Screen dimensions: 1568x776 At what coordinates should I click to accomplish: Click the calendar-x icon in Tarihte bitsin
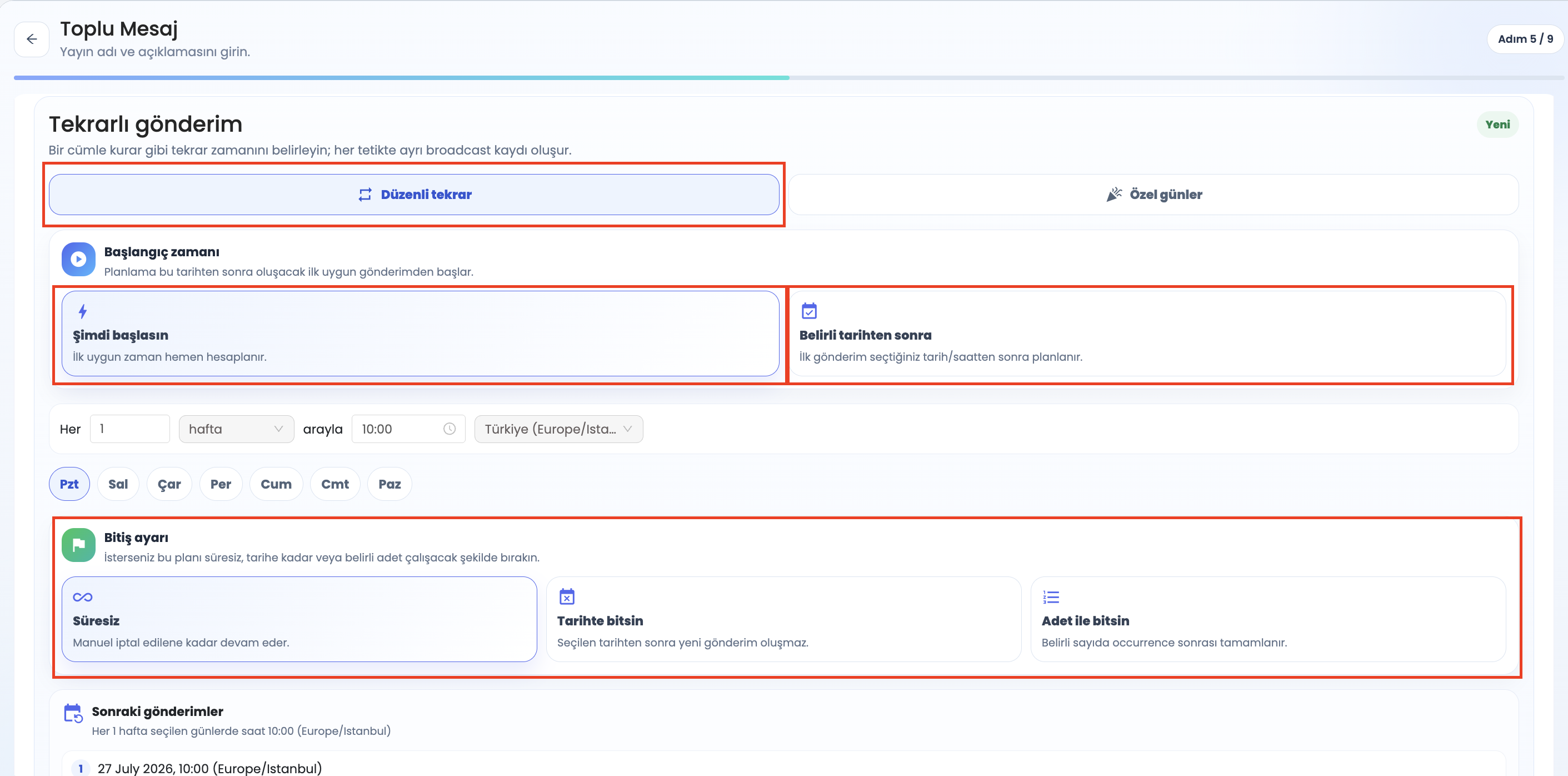pos(567,596)
